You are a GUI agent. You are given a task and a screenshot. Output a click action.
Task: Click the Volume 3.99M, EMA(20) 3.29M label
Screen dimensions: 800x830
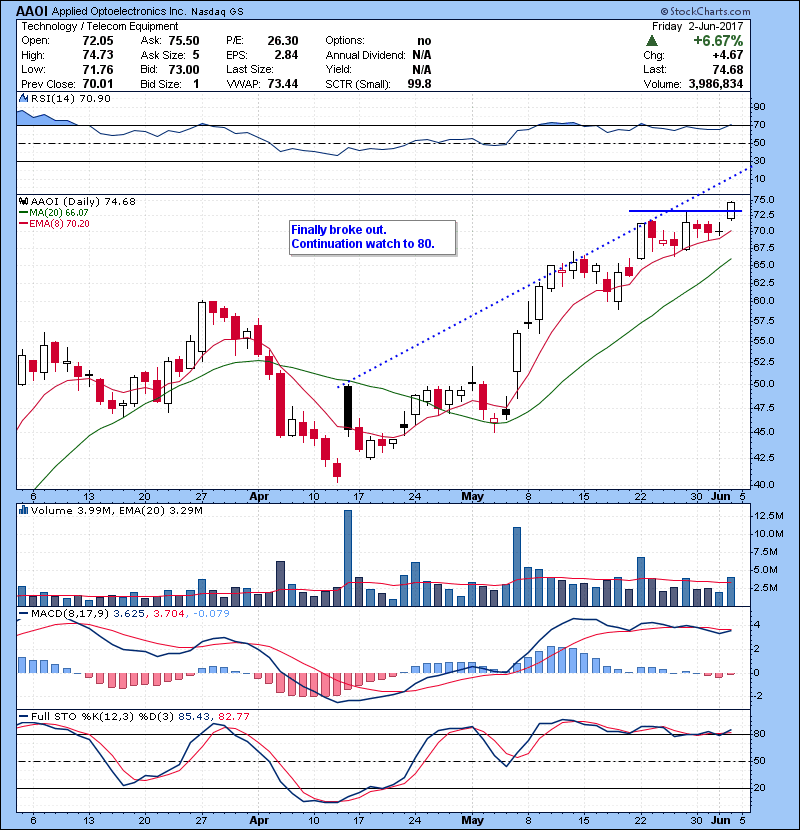pyautogui.click(x=116, y=510)
